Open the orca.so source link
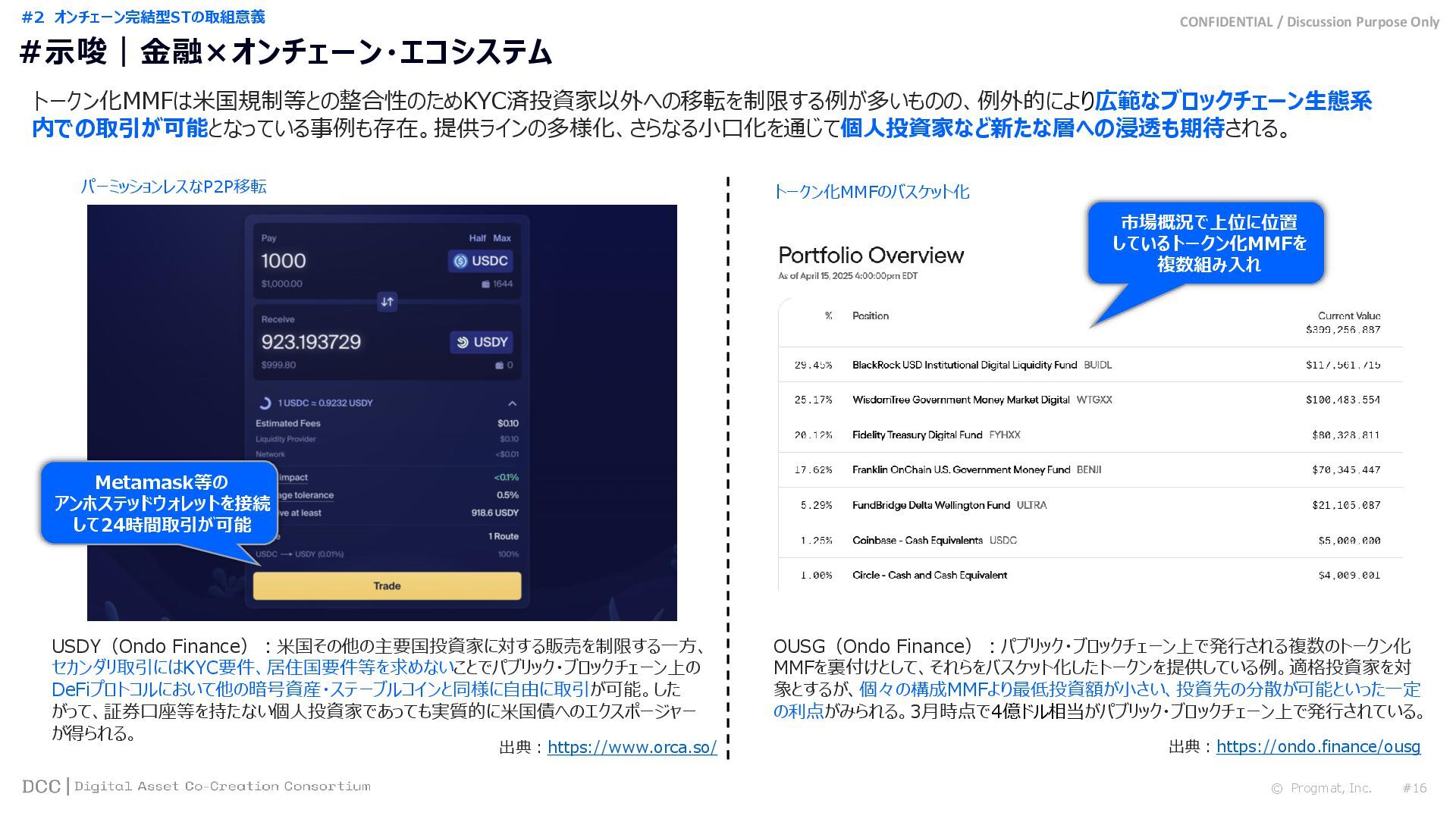Image resolution: width=1456 pixels, height=819 pixels. pyautogui.click(x=632, y=748)
